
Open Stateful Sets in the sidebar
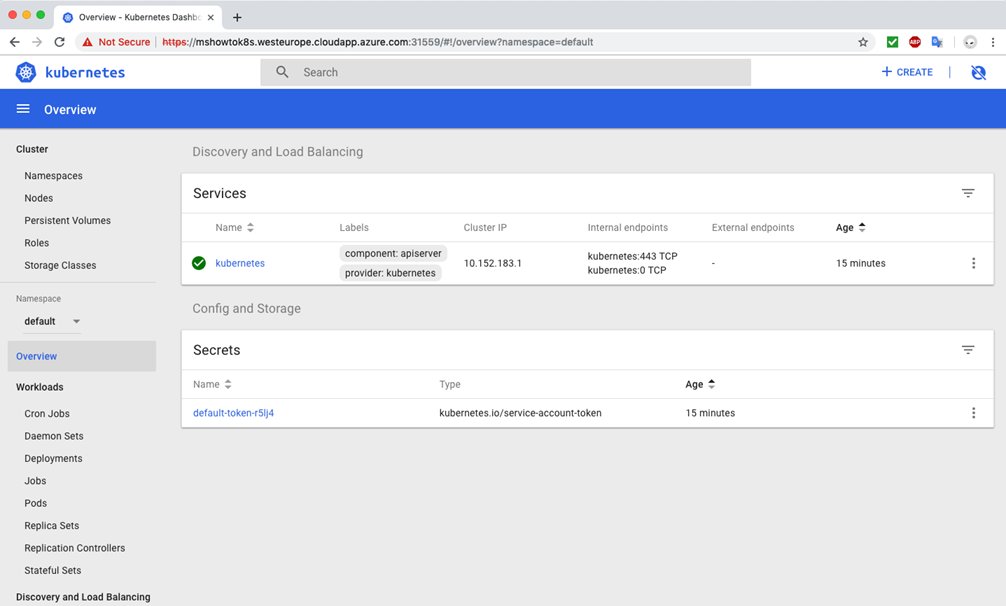point(53,571)
